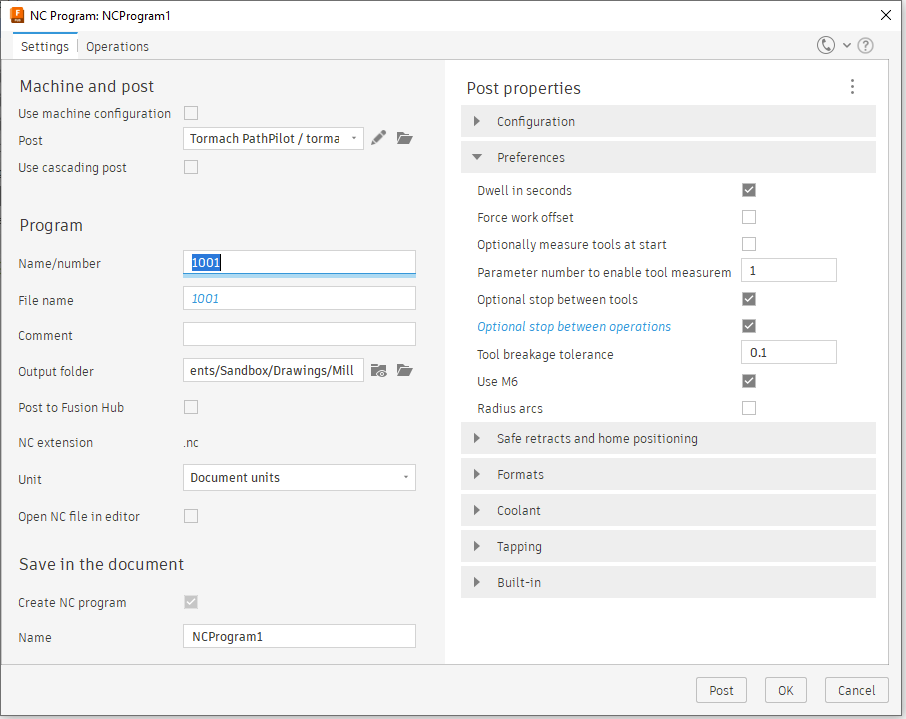The image size is (906, 719).
Task: Open the Unit dropdown
Action: point(299,478)
